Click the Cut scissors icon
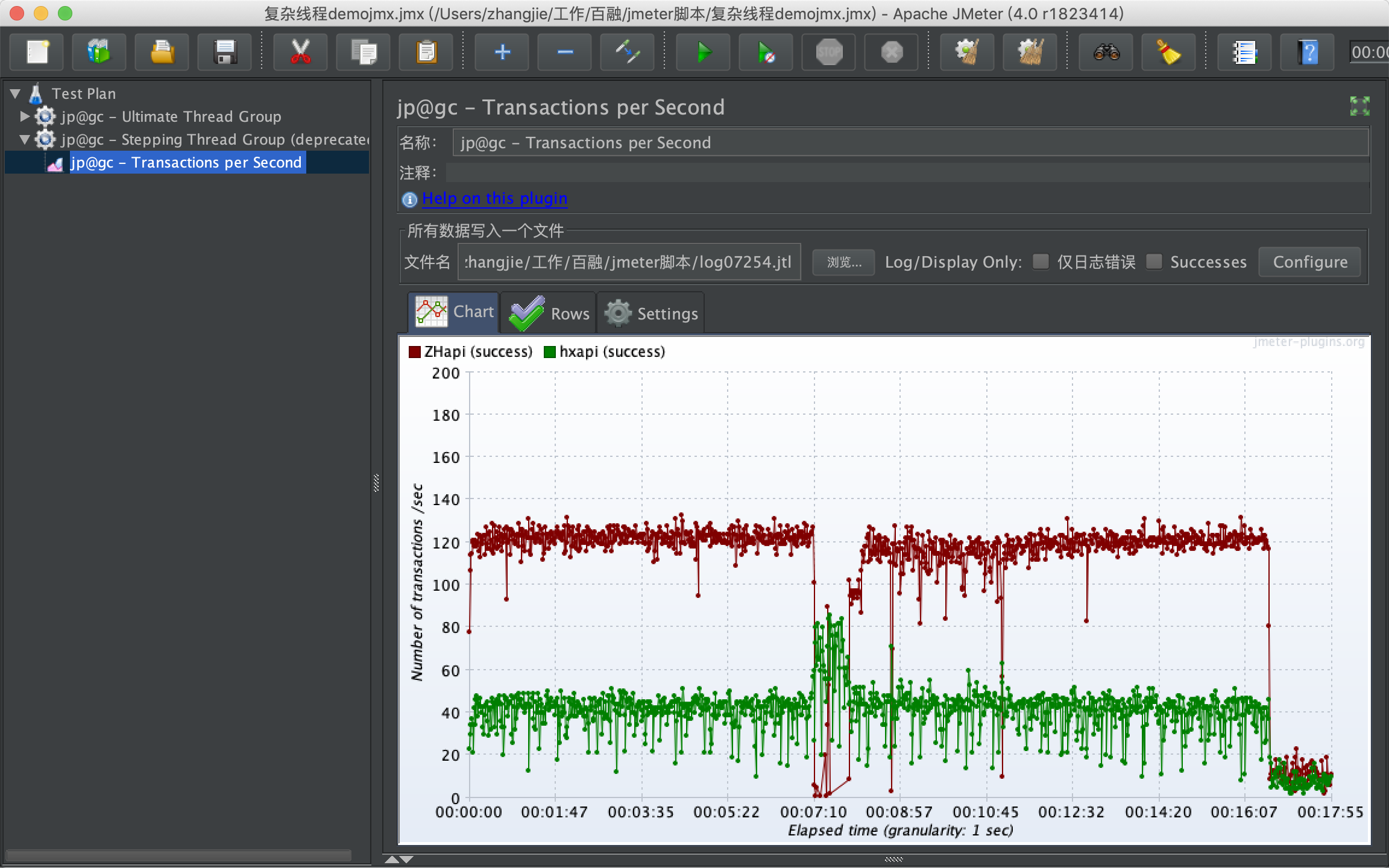 point(300,52)
